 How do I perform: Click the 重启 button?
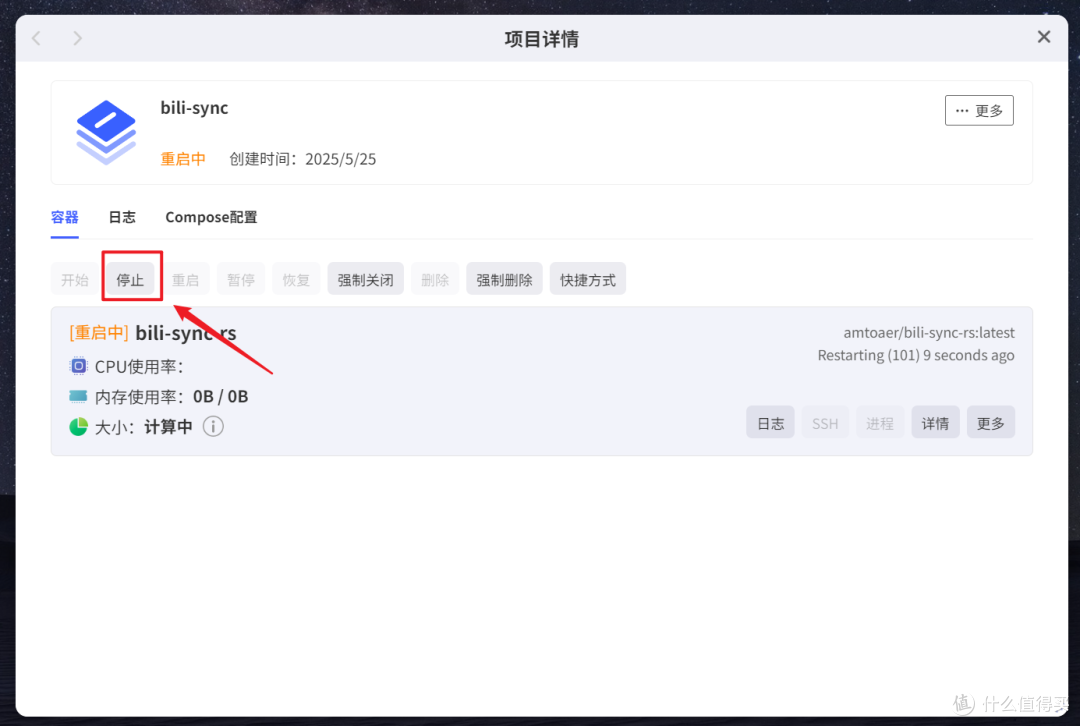click(185, 279)
